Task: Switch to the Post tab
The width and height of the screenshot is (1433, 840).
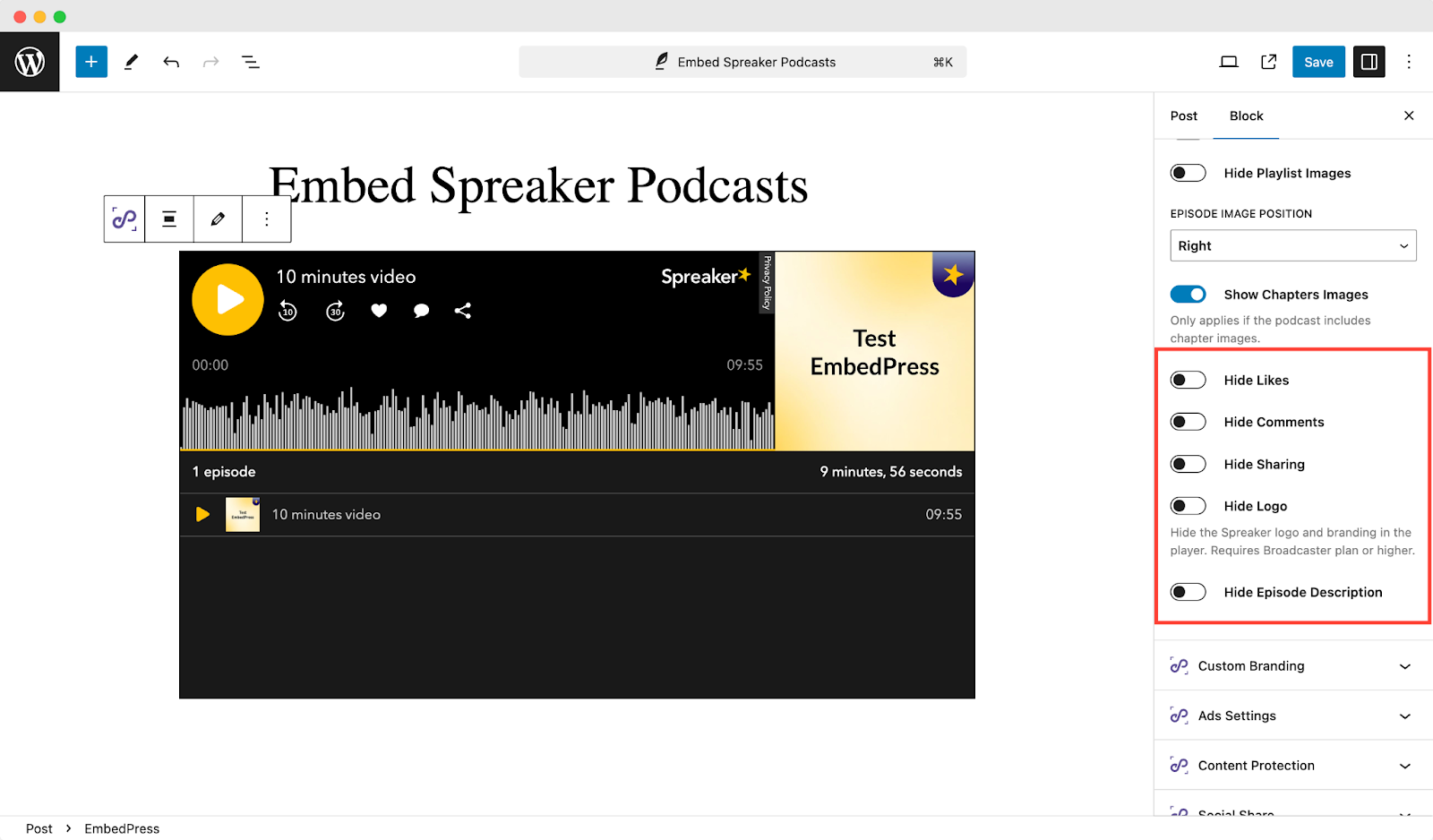Action: 1184,116
